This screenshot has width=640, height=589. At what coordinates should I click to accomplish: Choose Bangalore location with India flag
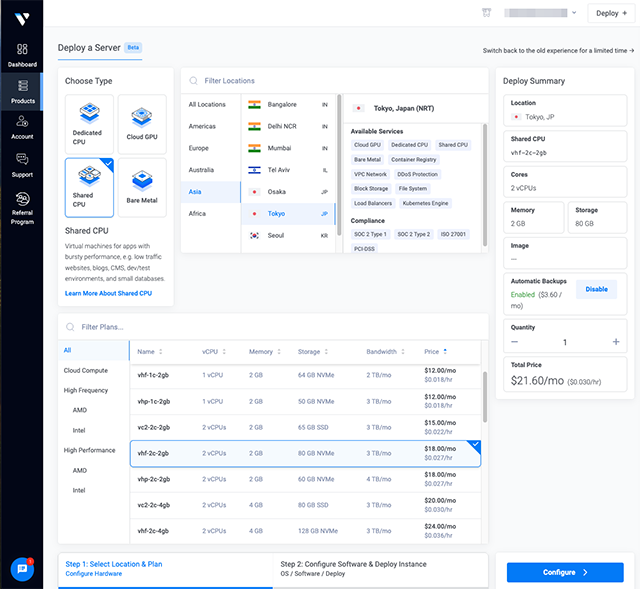[288, 105]
